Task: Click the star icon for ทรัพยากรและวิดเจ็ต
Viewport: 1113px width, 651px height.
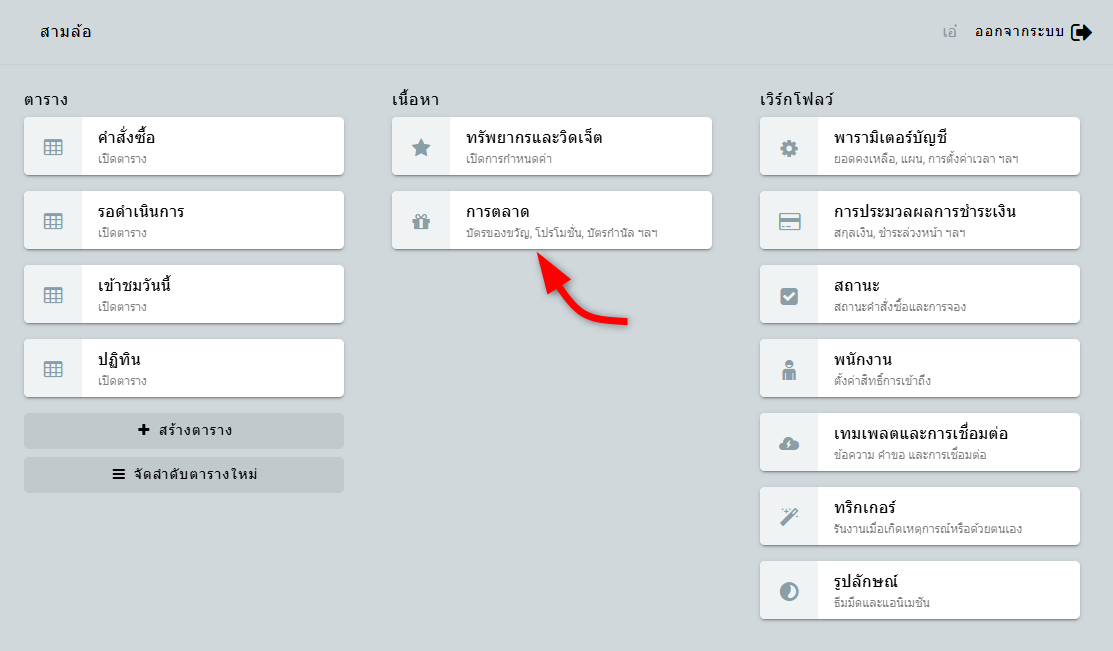Action: point(421,147)
